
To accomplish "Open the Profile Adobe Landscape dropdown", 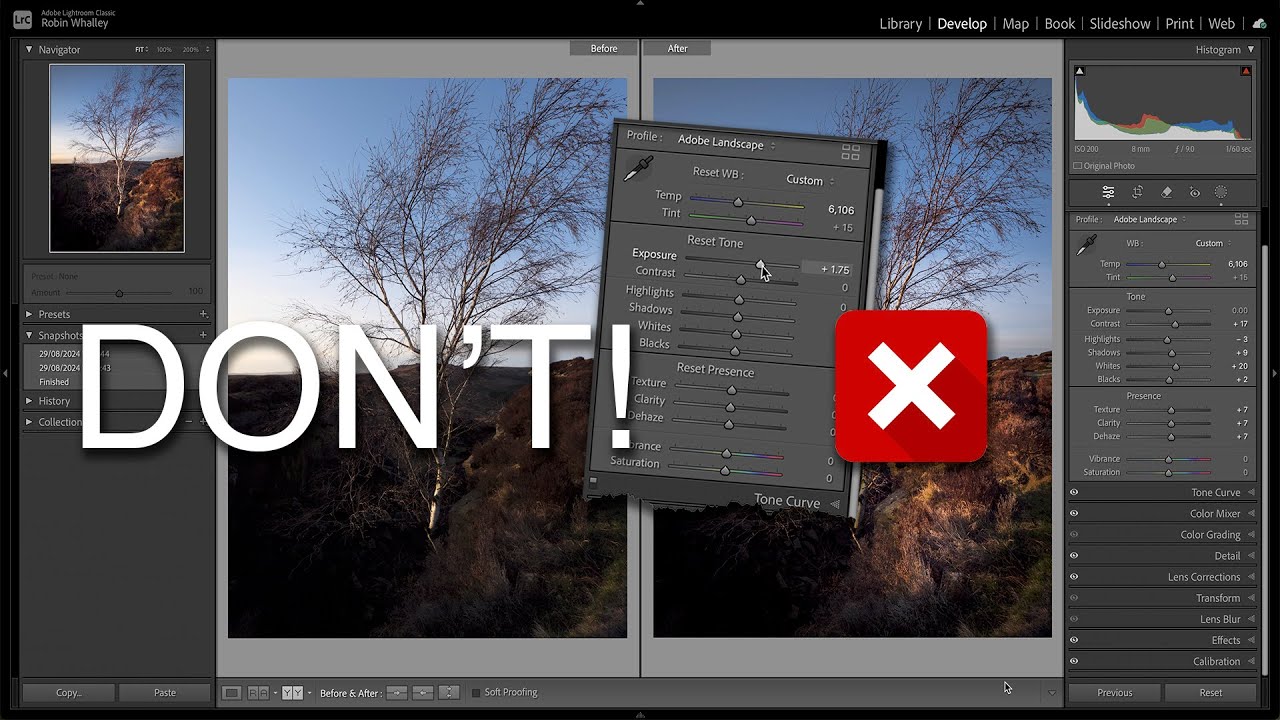I will [x=1150, y=219].
